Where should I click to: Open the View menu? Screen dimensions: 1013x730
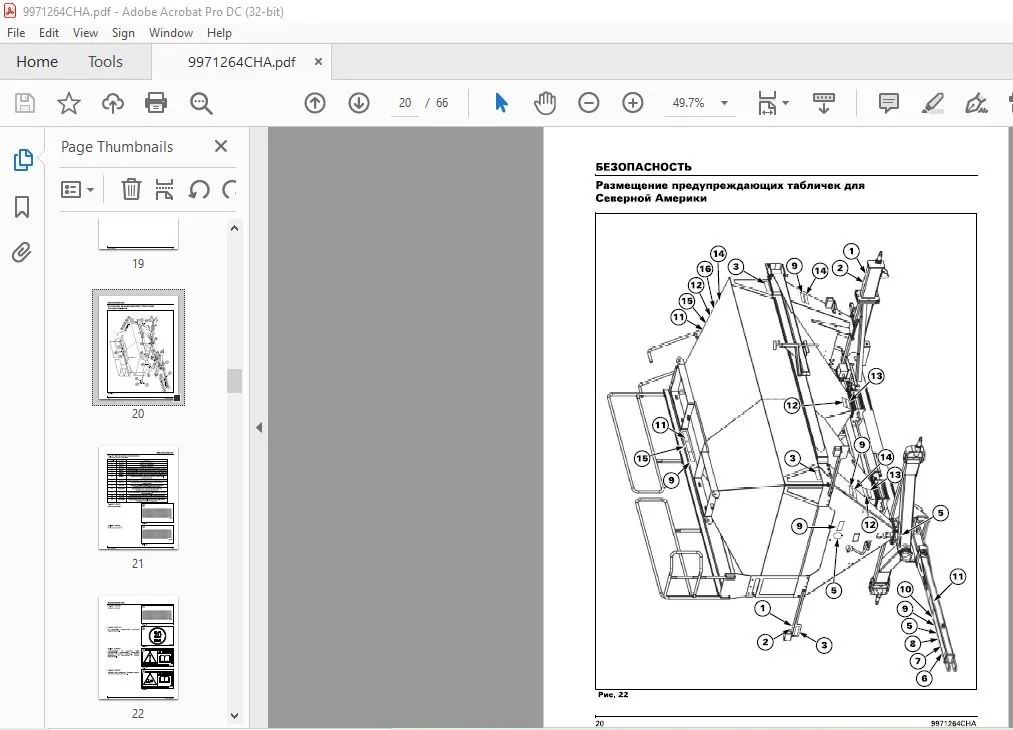[85, 33]
